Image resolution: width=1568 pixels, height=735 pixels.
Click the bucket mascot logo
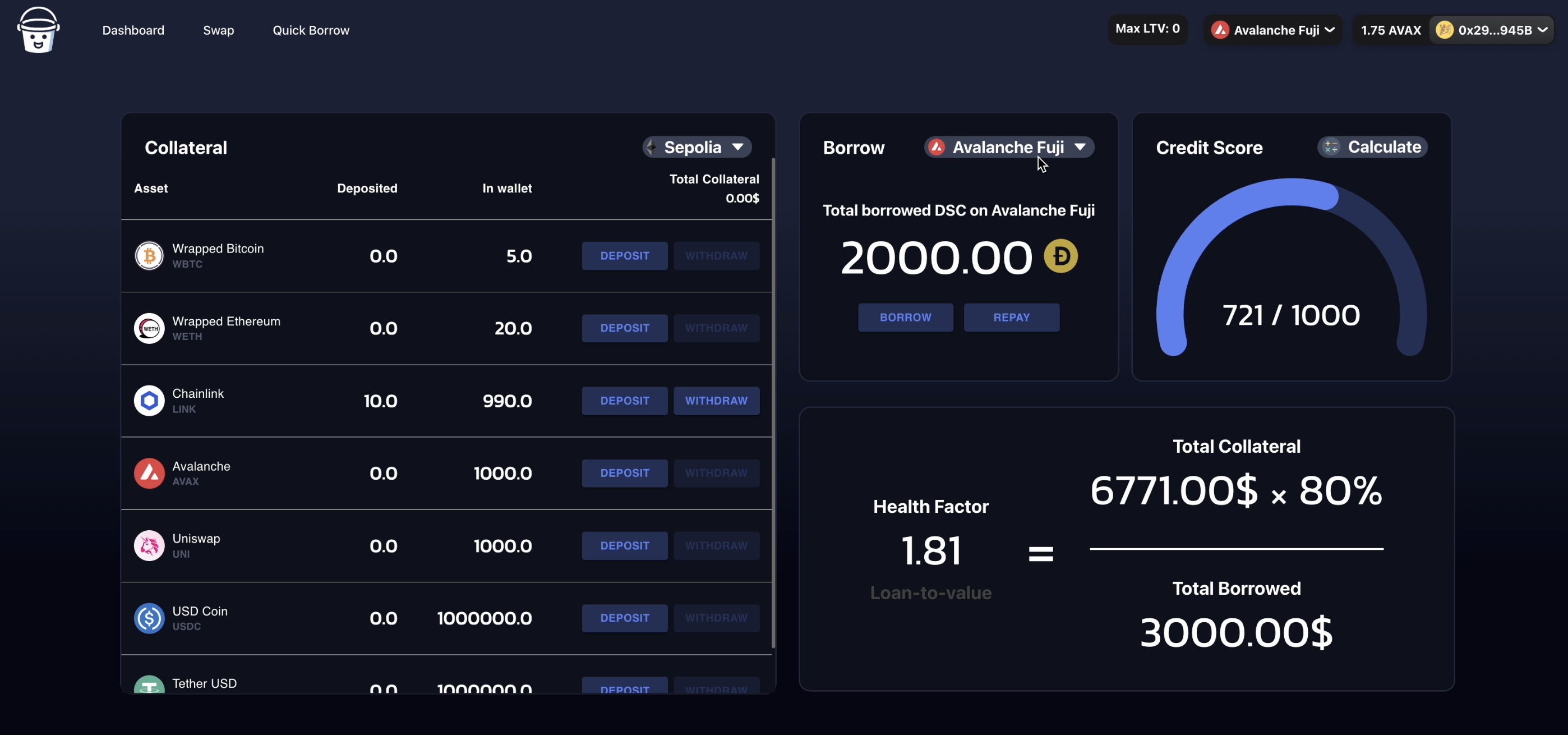(38, 30)
